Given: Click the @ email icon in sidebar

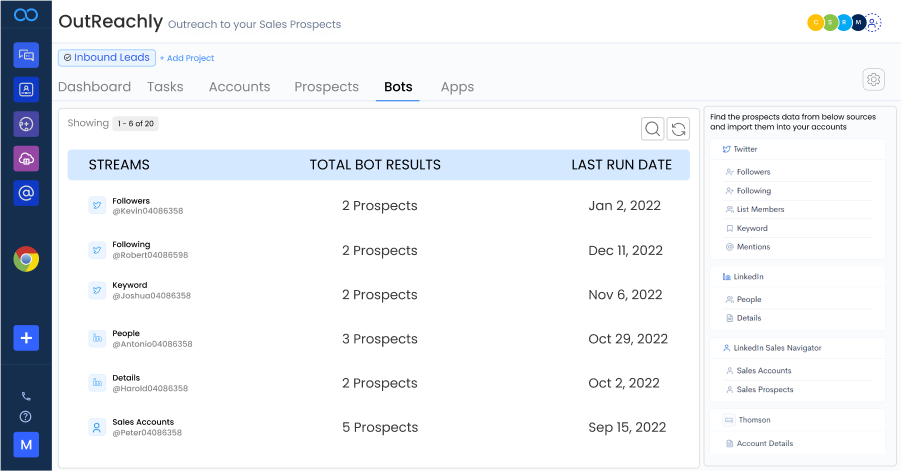Looking at the screenshot, I should point(26,192).
